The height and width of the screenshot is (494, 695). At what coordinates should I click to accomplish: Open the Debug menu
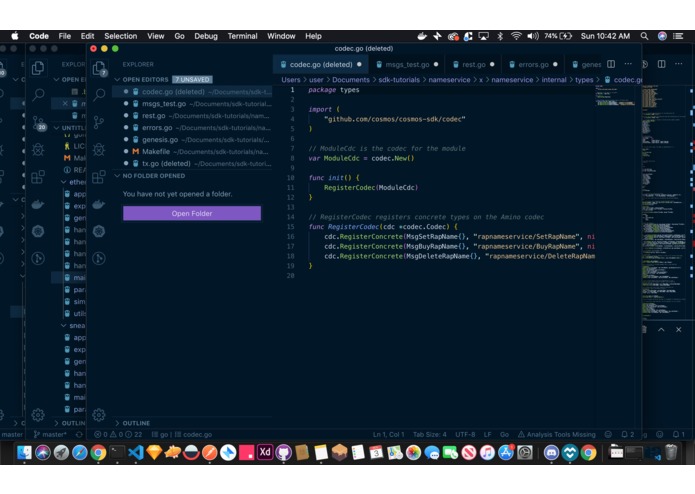click(206, 36)
